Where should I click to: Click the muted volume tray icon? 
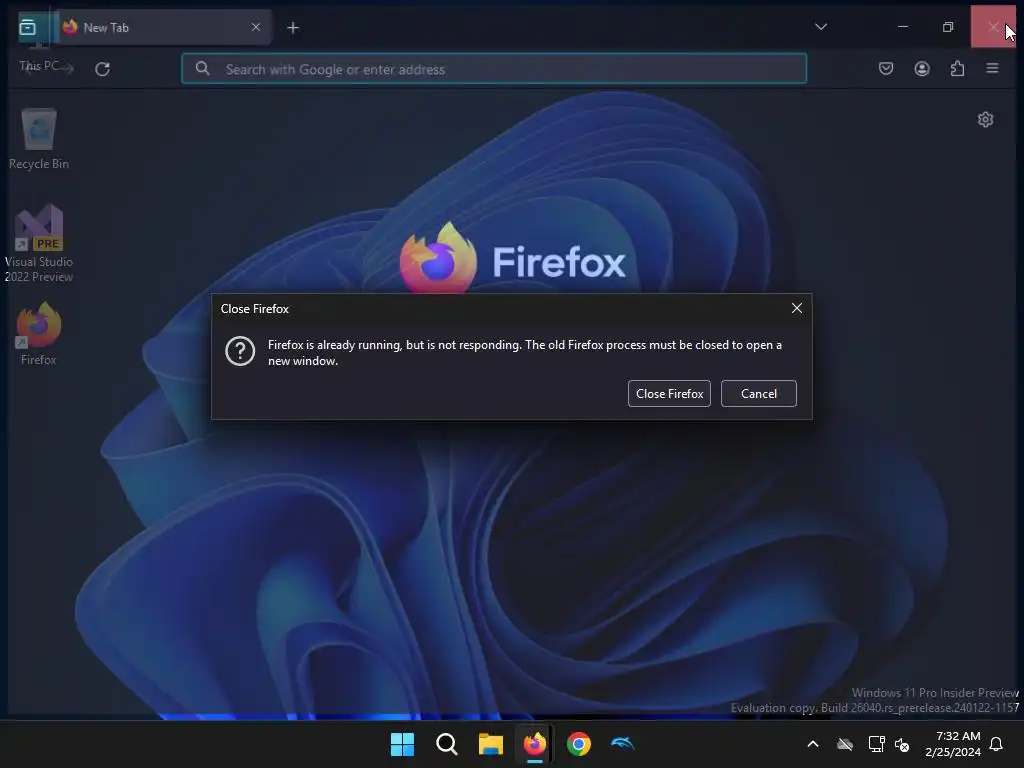point(902,744)
